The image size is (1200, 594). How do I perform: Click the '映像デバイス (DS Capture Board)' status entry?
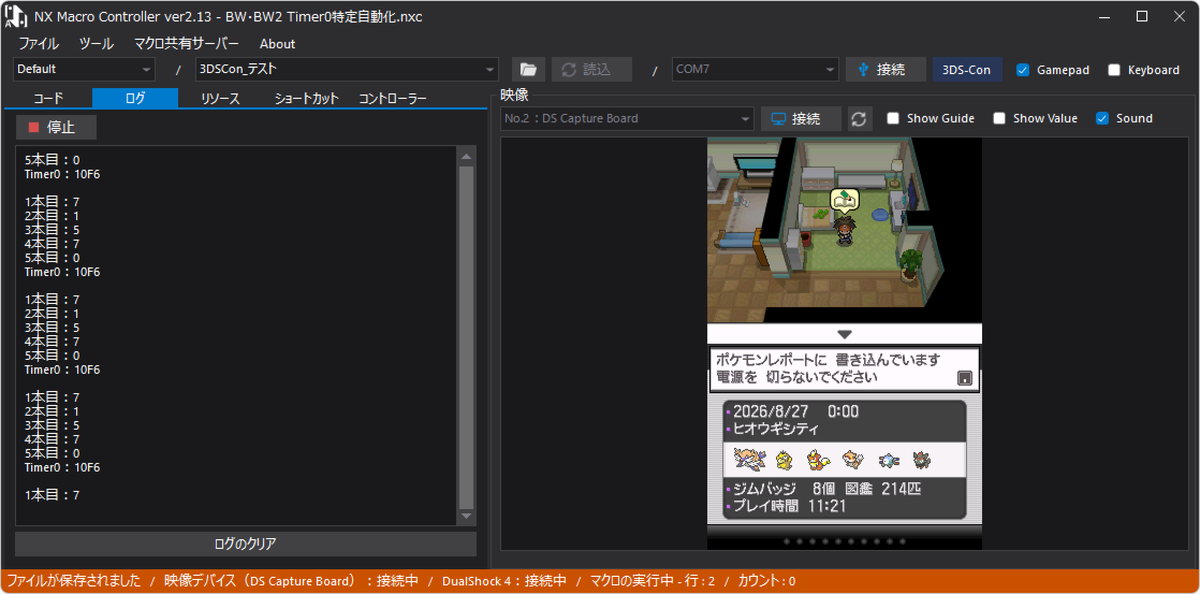291,581
